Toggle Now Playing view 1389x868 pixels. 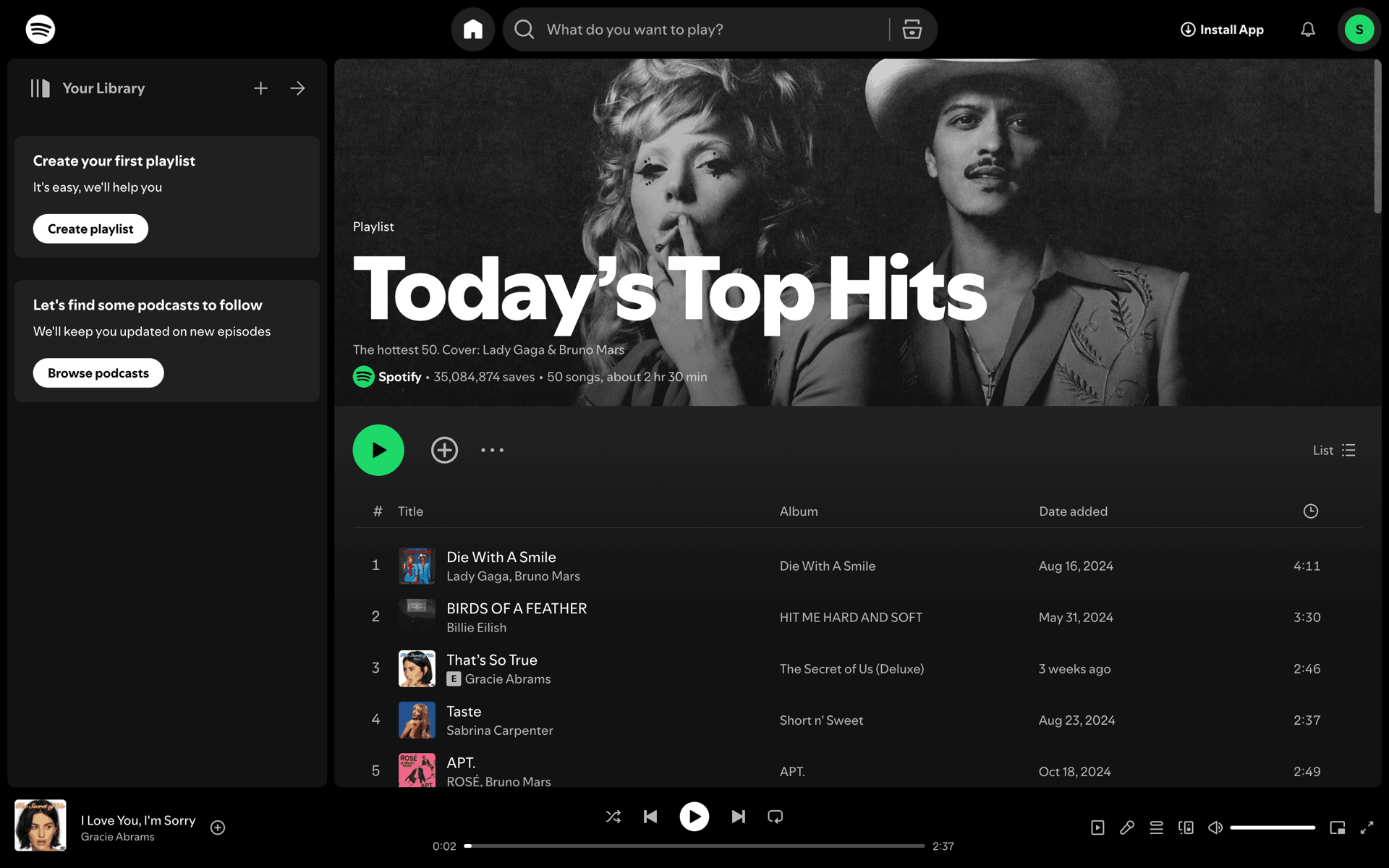pos(1097,827)
